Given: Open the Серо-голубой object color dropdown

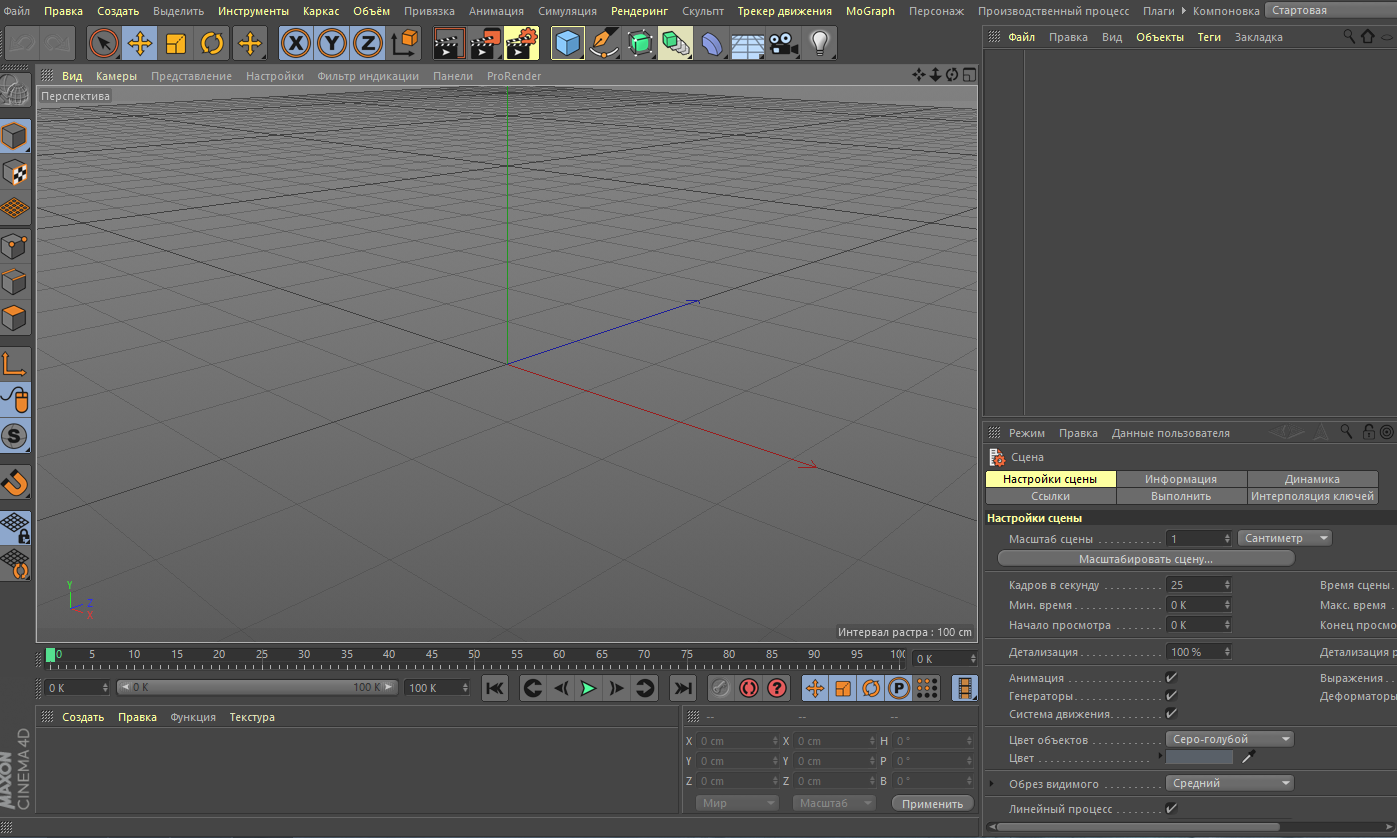Looking at the screenshot, I should (x=1230, y=739).
